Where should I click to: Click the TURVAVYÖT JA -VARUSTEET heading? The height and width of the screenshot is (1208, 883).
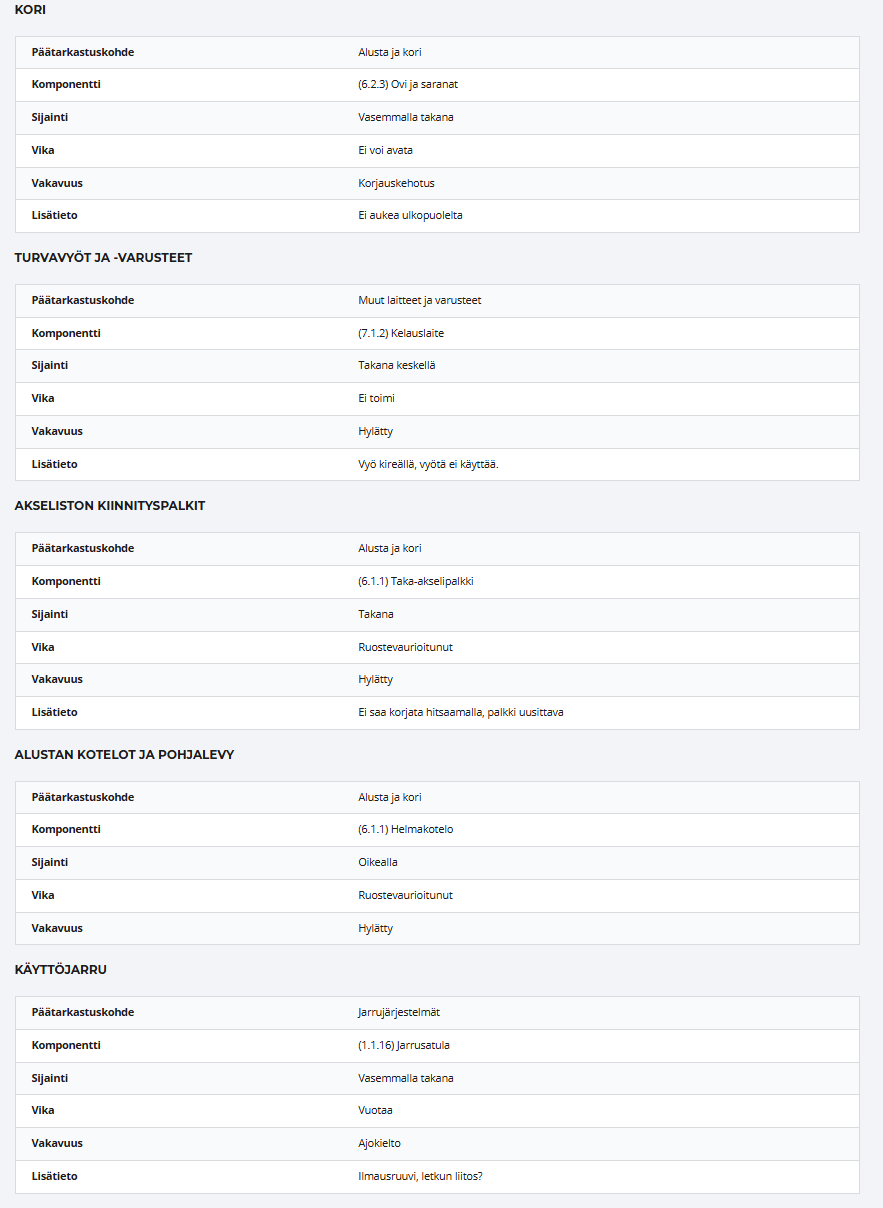[103, 257]
